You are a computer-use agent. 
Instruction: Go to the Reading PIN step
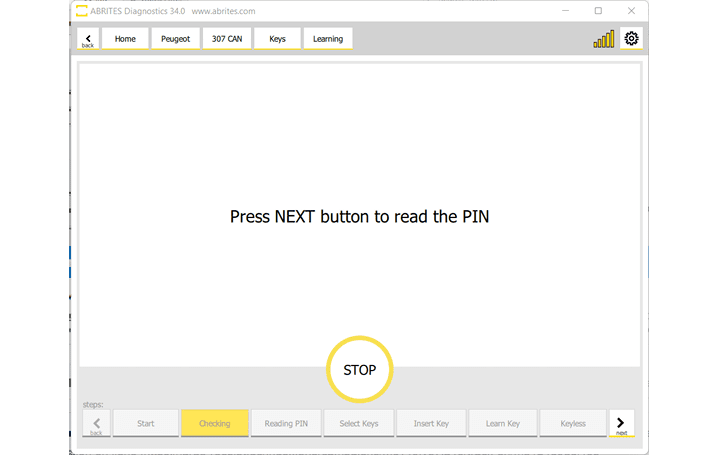click(x=286, y=423)
